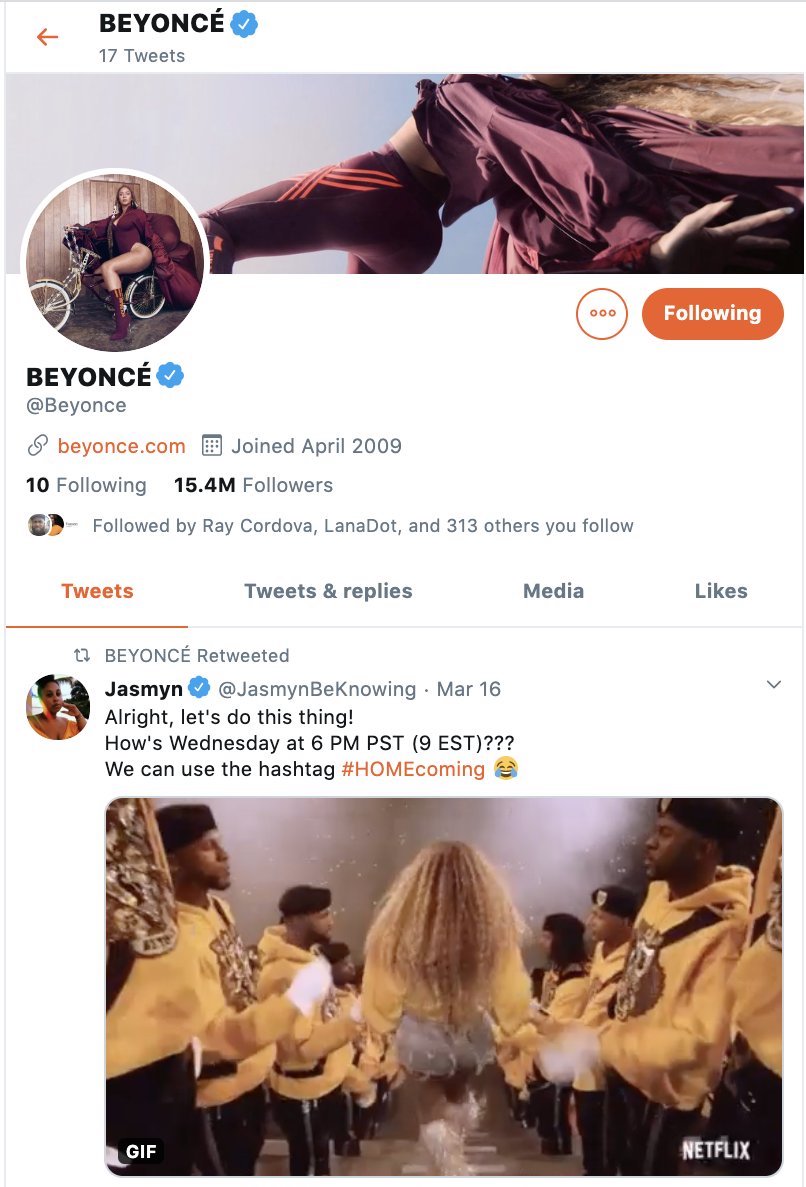Switch to the Media tab
The height and width of the screenshot is (1187, 806).
click(x=553, y=591)
